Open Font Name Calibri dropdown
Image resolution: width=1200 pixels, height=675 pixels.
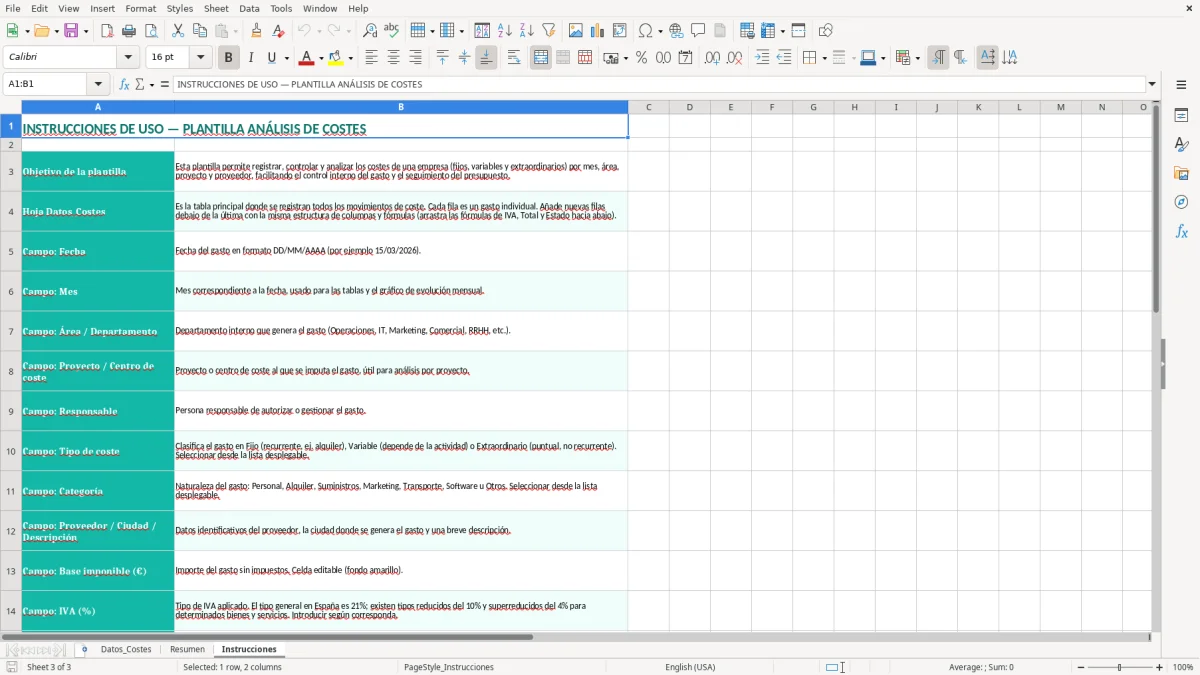(128, 58)
